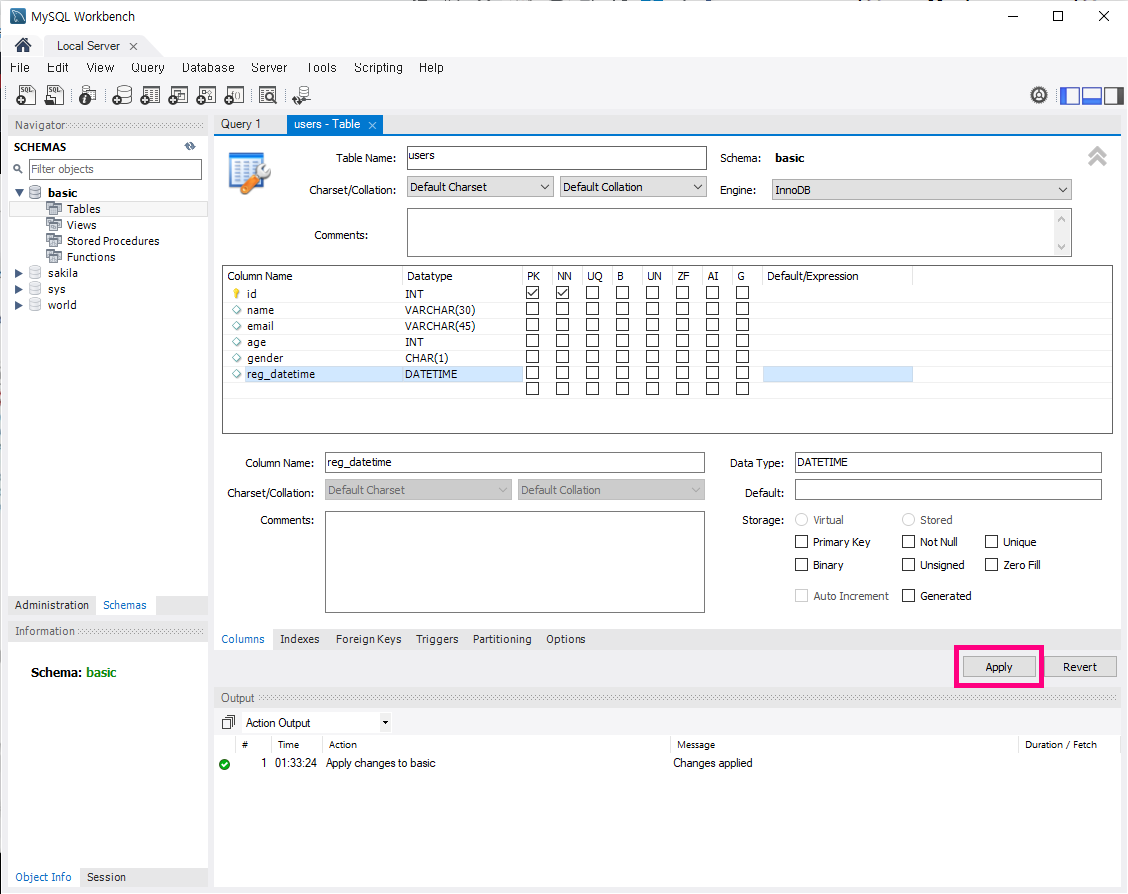Create new view toolbar icon
Screen dimensions: 1128x894
(178, 95)
